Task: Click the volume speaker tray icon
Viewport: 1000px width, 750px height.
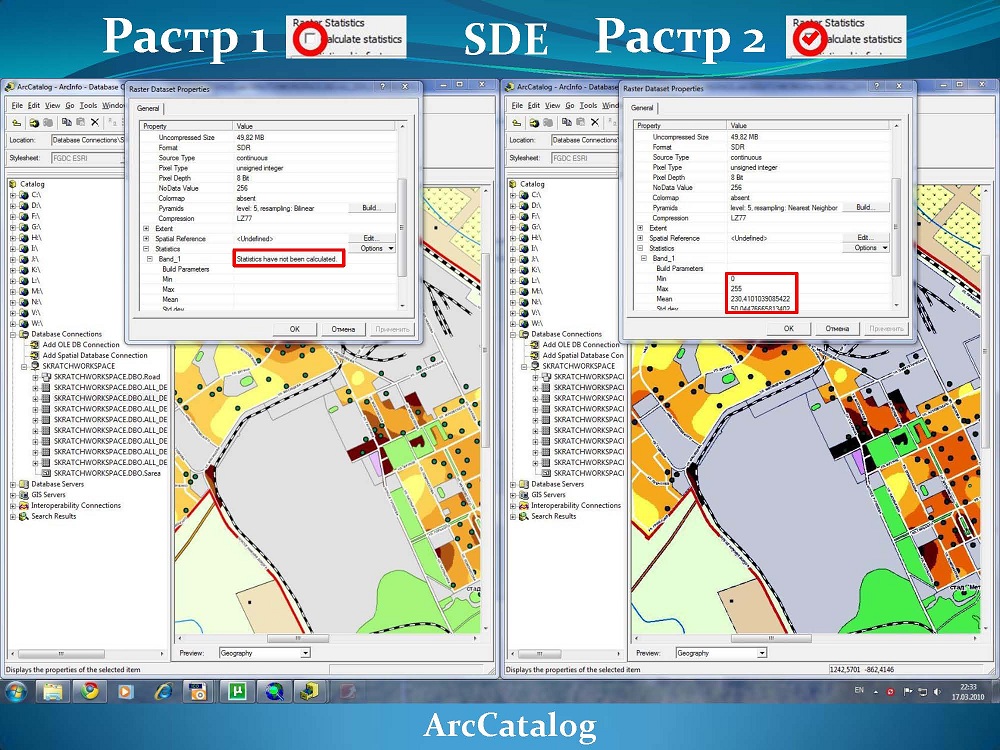Action: coord(937,691)
